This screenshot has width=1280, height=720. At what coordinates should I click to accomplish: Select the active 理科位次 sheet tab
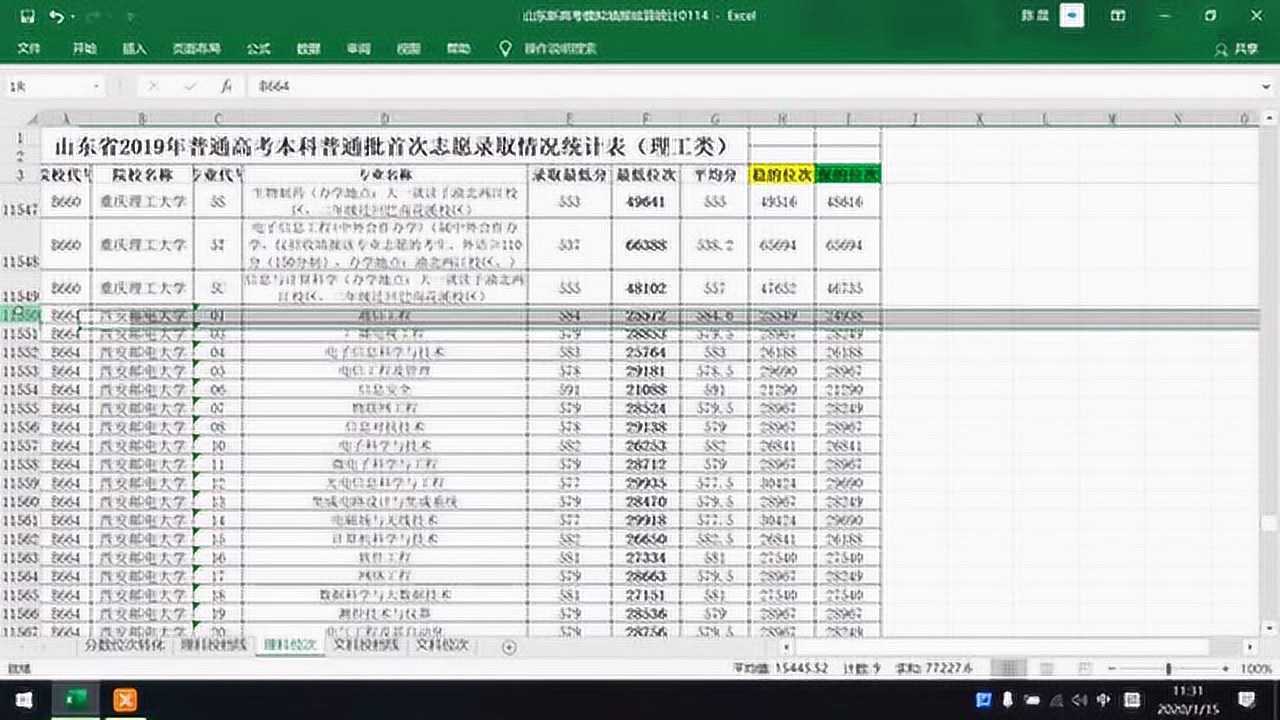[288, 646]
